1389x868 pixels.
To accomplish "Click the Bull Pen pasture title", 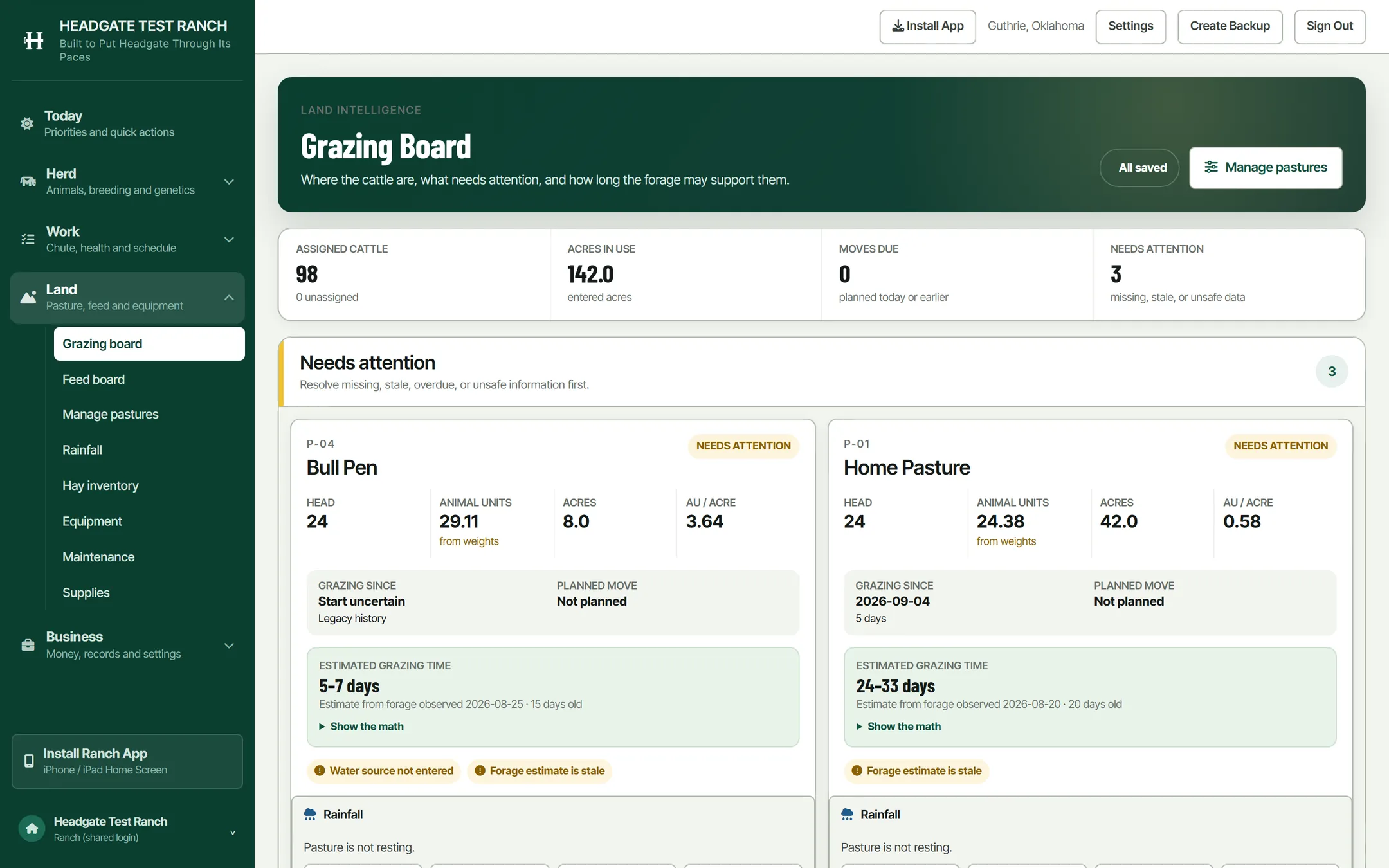I will 341,467.
